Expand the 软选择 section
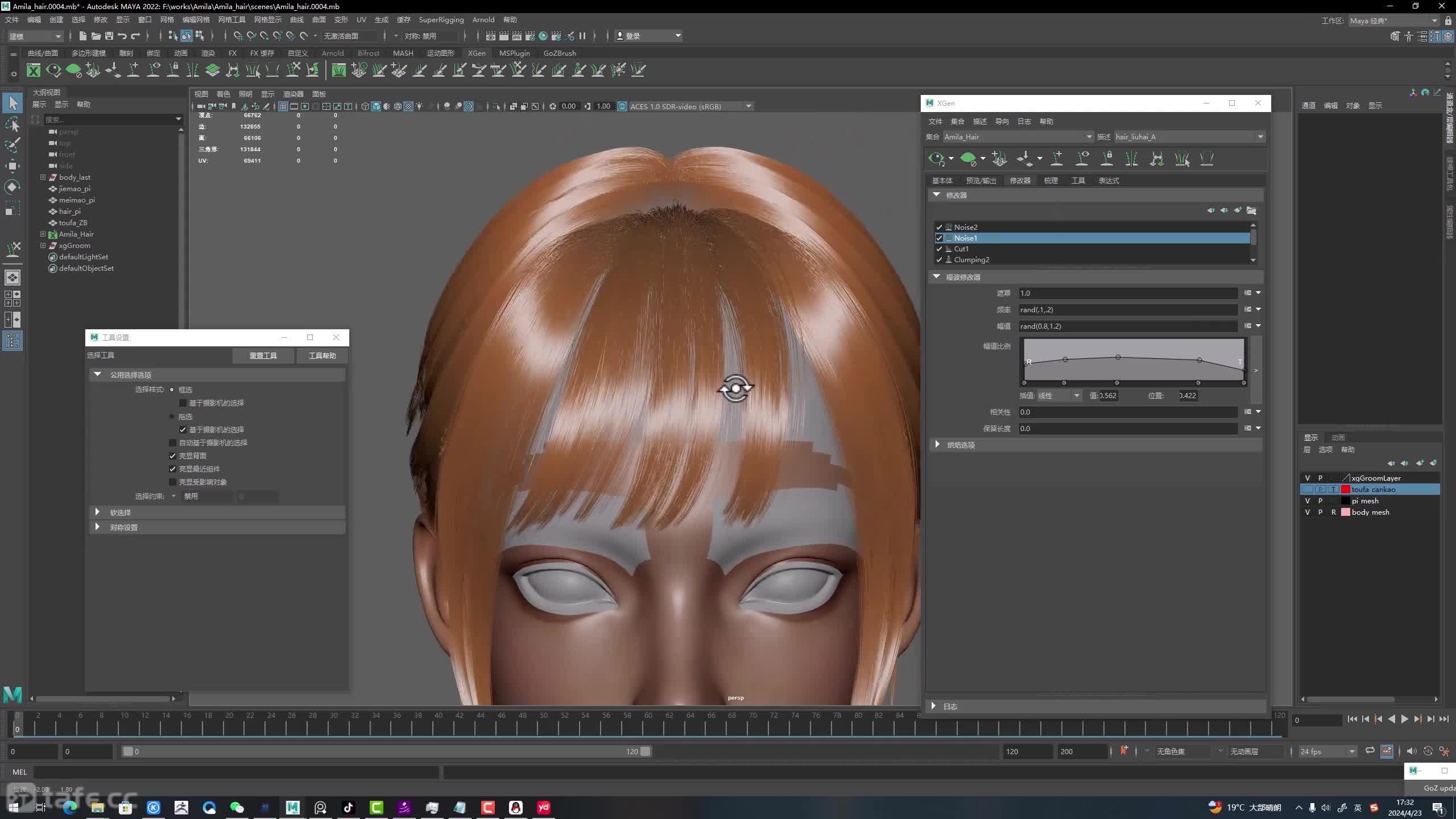1456x819 pixels. pos(97,512)
